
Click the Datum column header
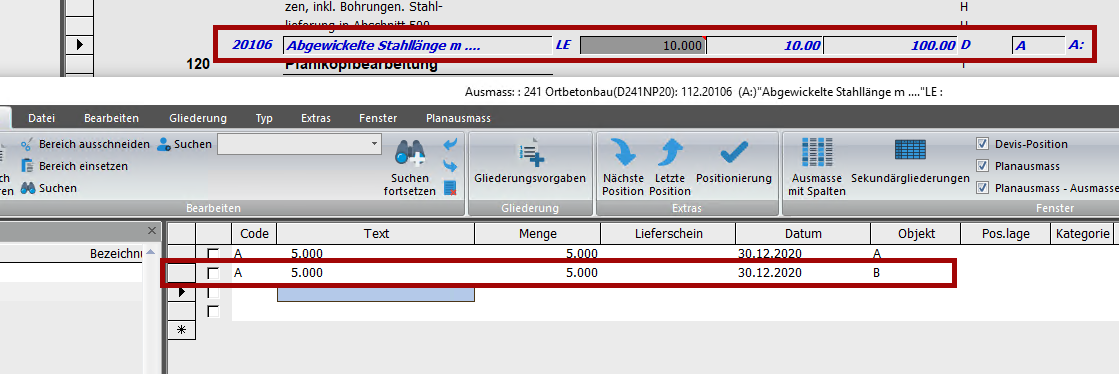click(803, 233)
